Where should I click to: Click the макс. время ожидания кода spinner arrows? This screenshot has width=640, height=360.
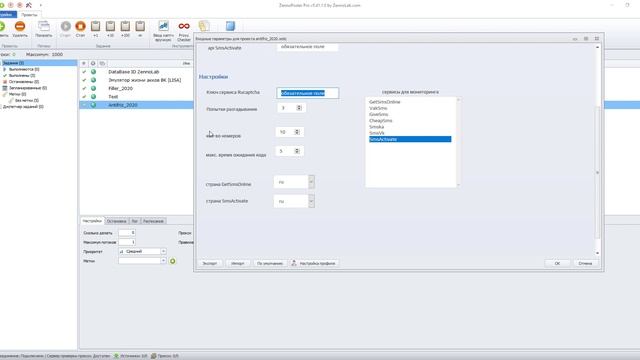pyautogui.click(x=297, y=151)
